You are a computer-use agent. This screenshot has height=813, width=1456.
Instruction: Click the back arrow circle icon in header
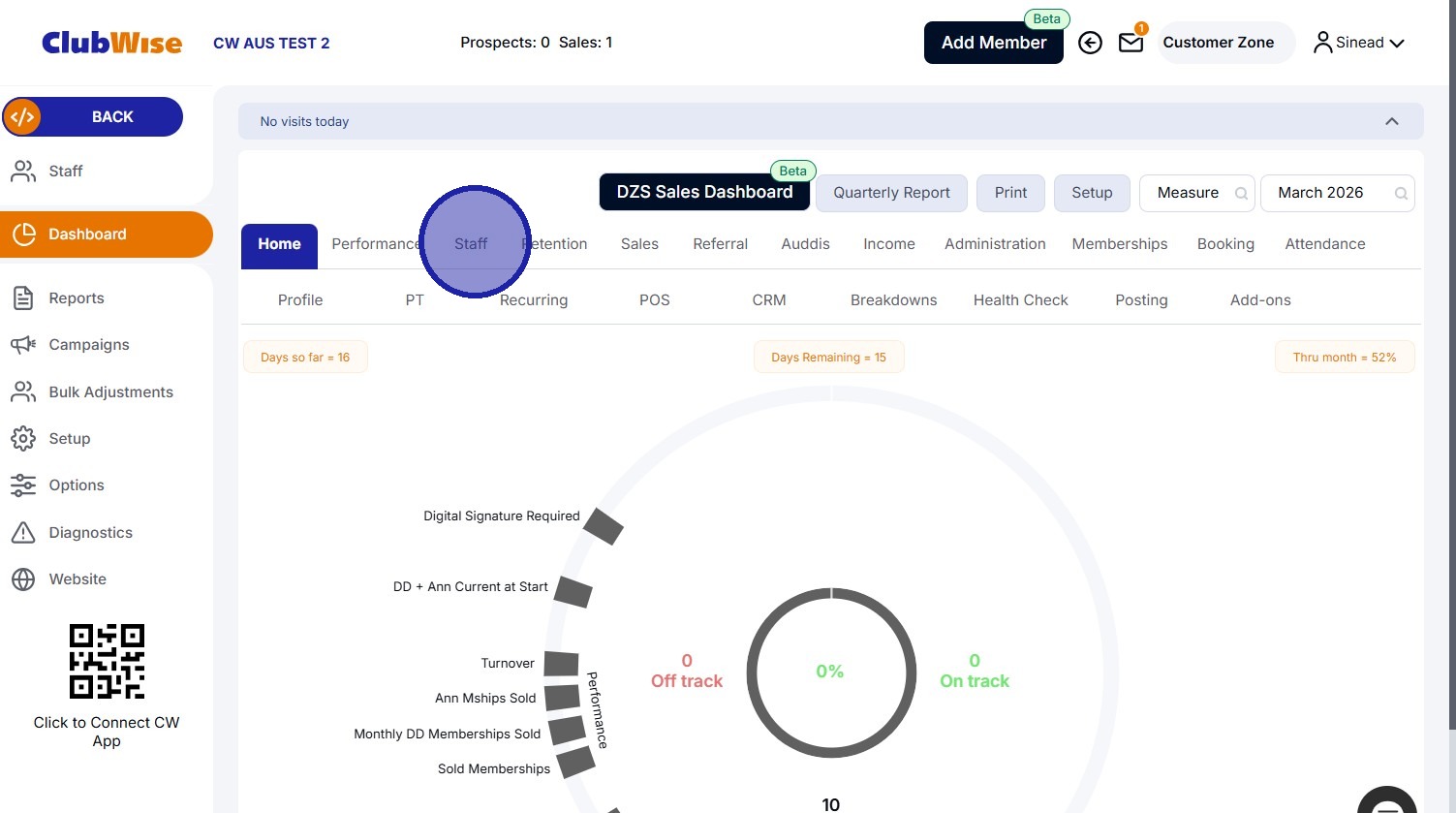tap(1090, 43)
